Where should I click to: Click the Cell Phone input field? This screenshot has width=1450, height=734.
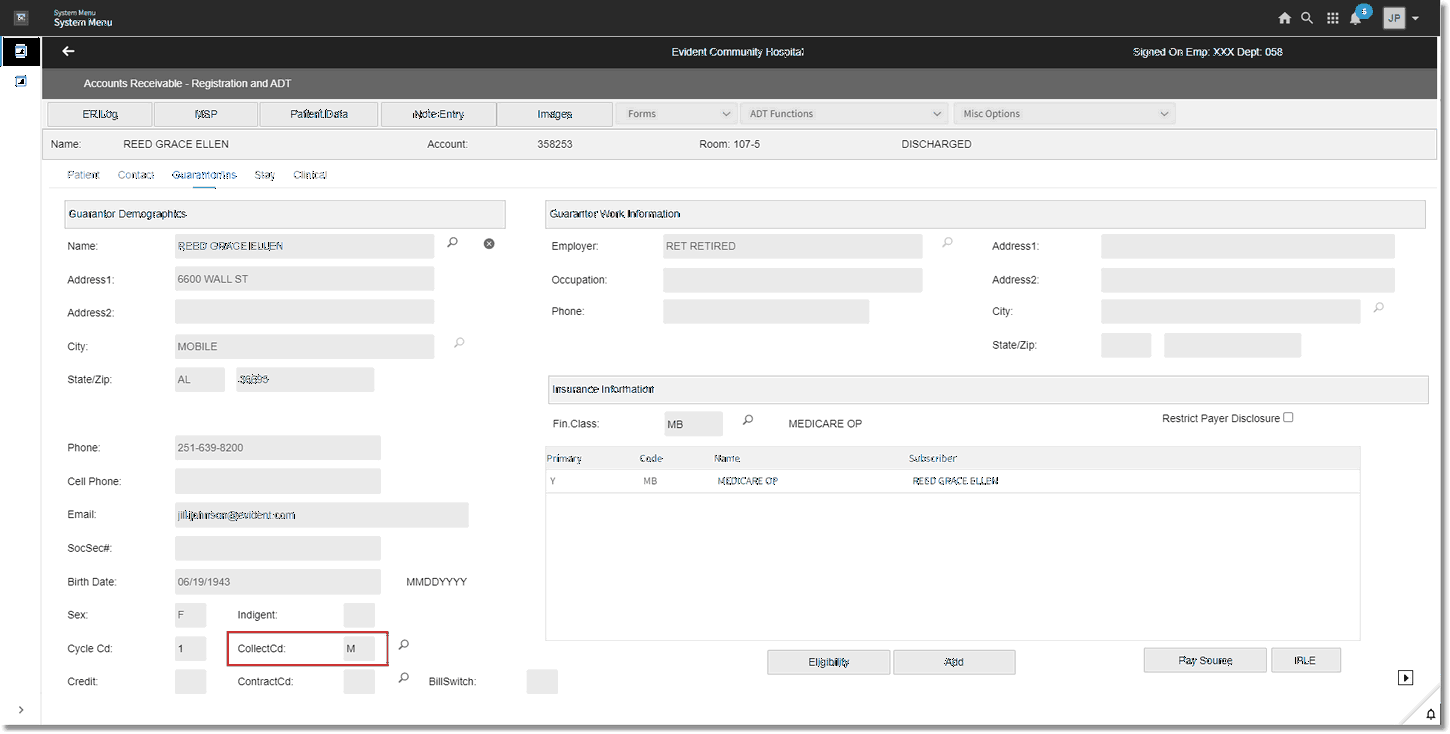point(277,481)
